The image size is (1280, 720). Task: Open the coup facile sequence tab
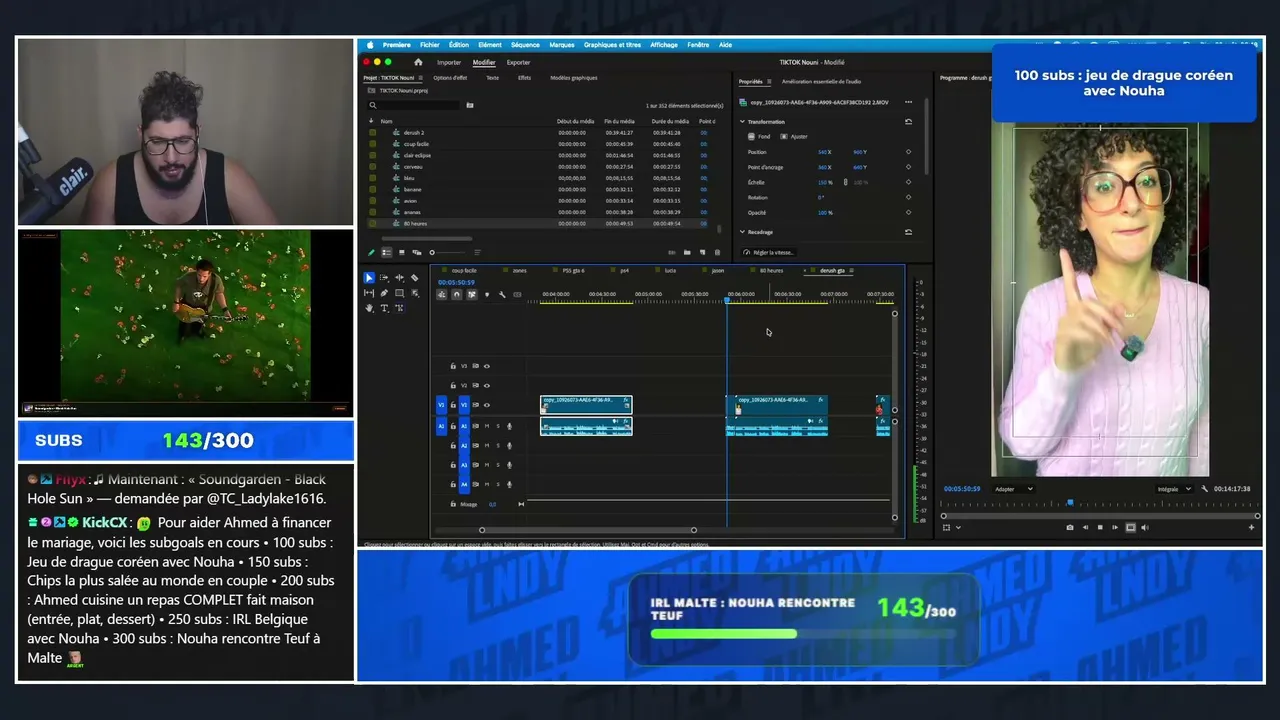coord(464,271)
